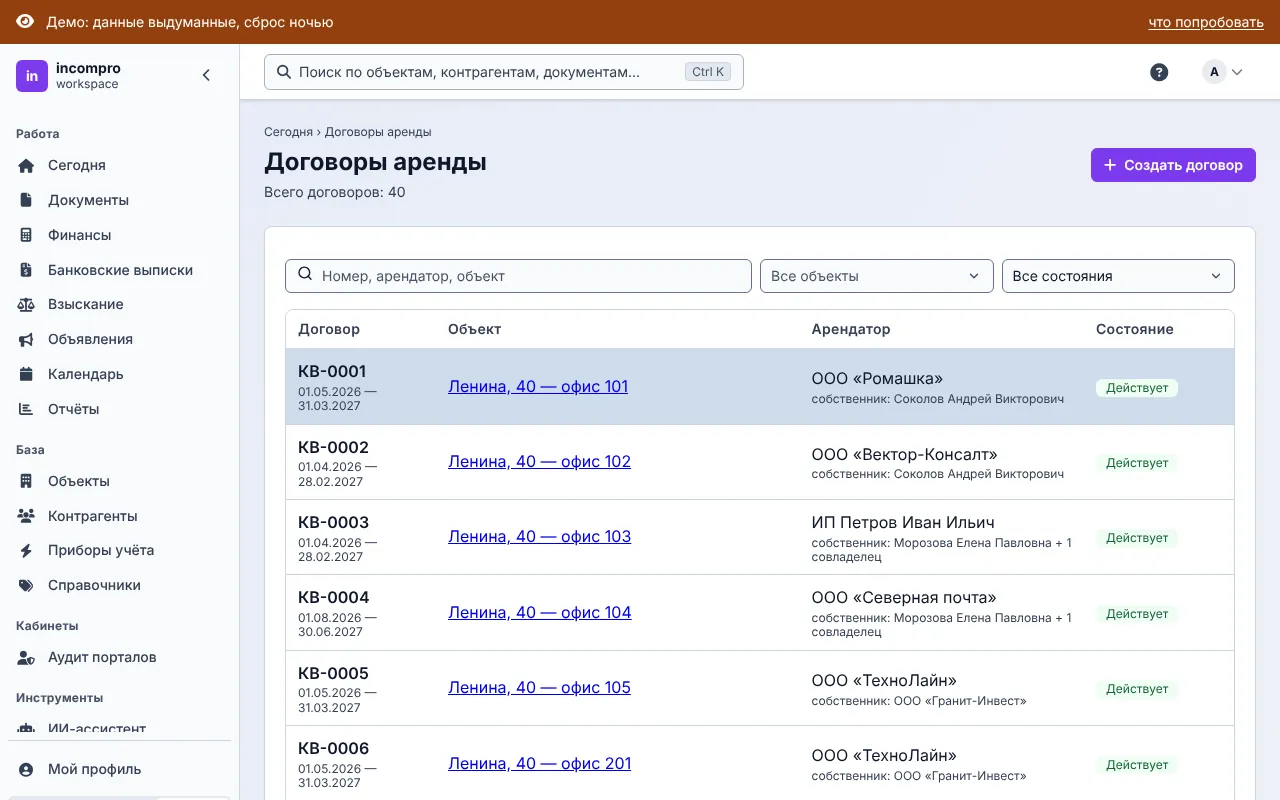Click the tags icon beside Справочники
Screen dimensions: 1280x800
[27, 585]
